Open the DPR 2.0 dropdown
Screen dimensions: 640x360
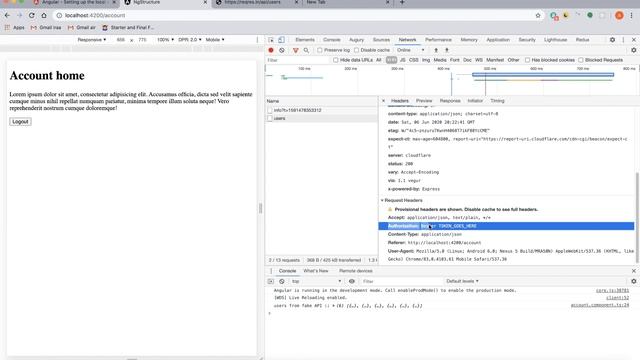tap(190, 40)
